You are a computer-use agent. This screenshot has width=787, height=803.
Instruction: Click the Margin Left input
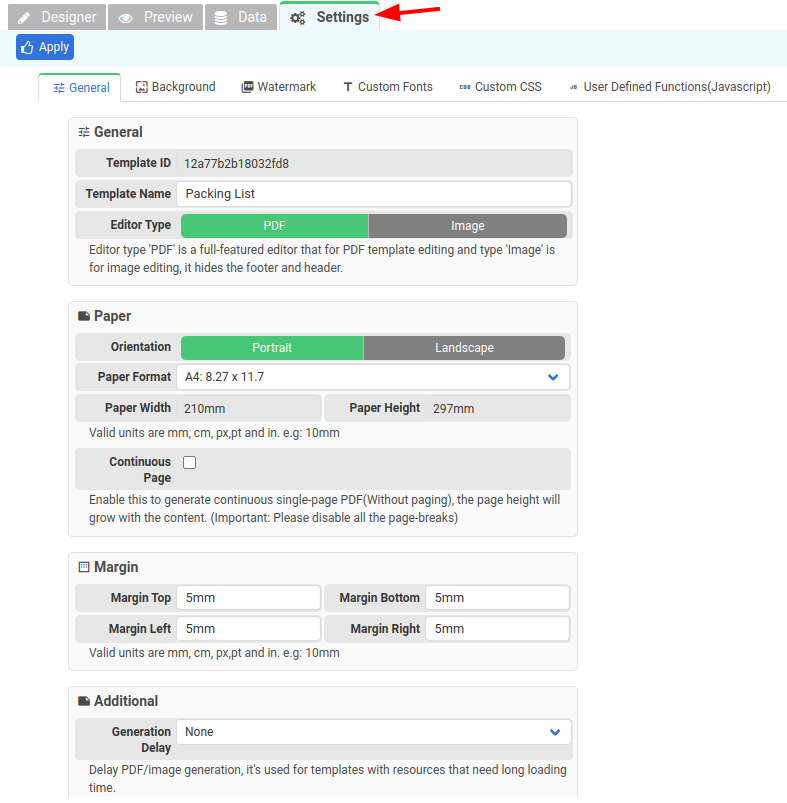click(249, 629)
